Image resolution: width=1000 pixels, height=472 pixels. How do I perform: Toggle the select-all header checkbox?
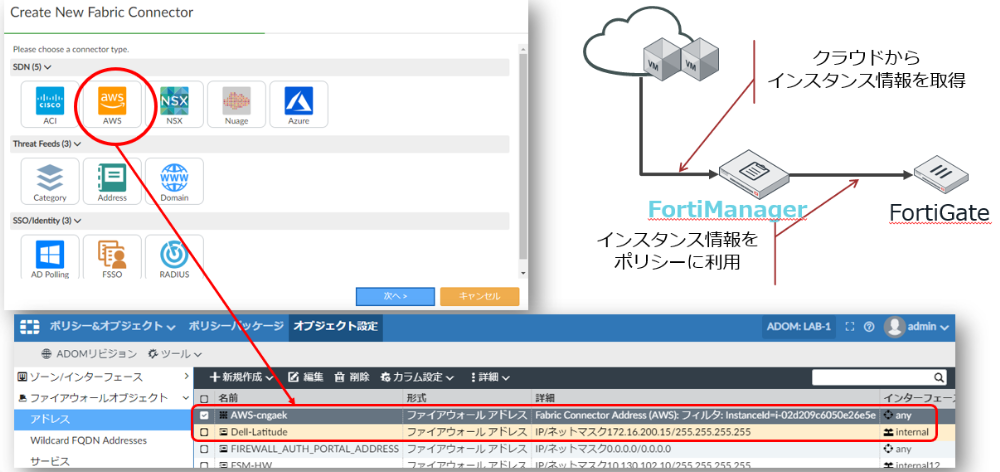tap(205, 398)
